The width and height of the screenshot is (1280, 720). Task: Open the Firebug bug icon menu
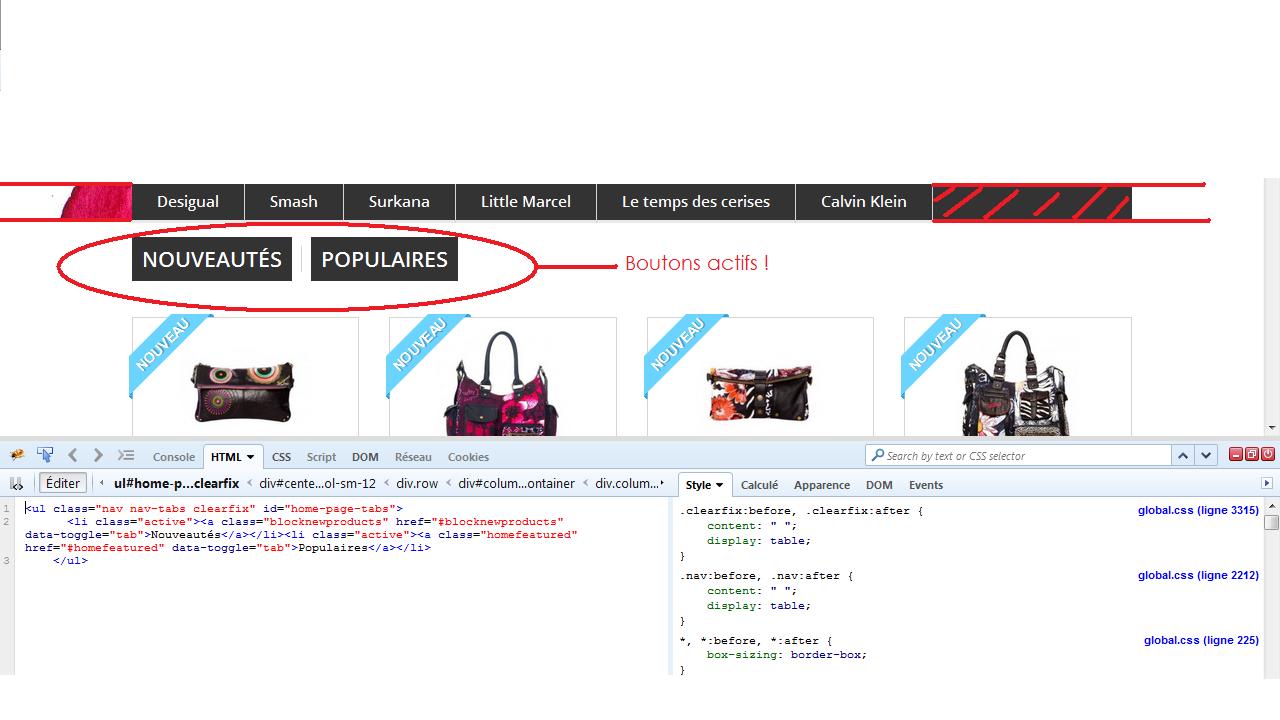click(18, 455)
